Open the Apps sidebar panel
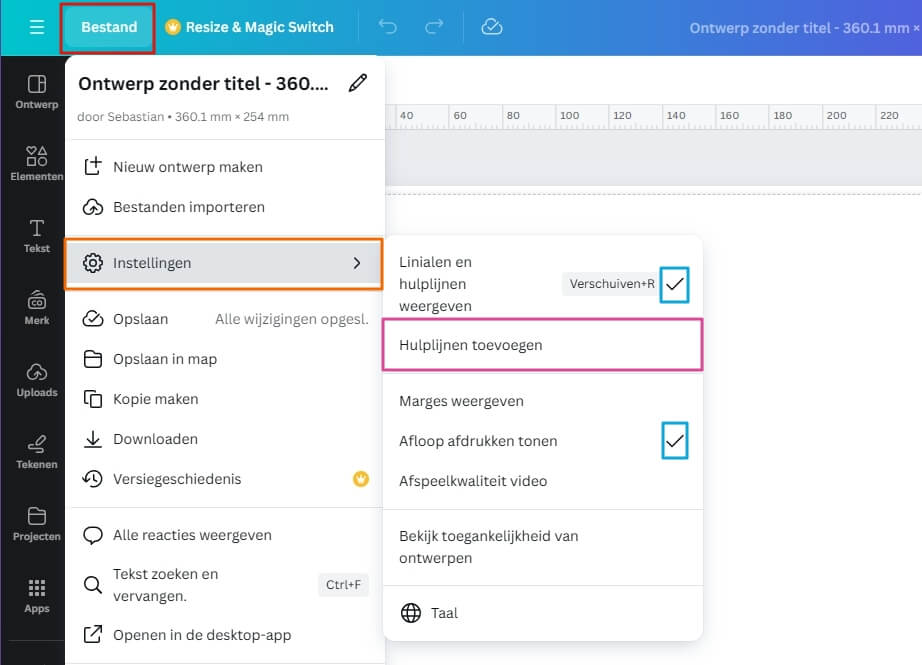The image size is (922, 665). (x=36, y=596)
